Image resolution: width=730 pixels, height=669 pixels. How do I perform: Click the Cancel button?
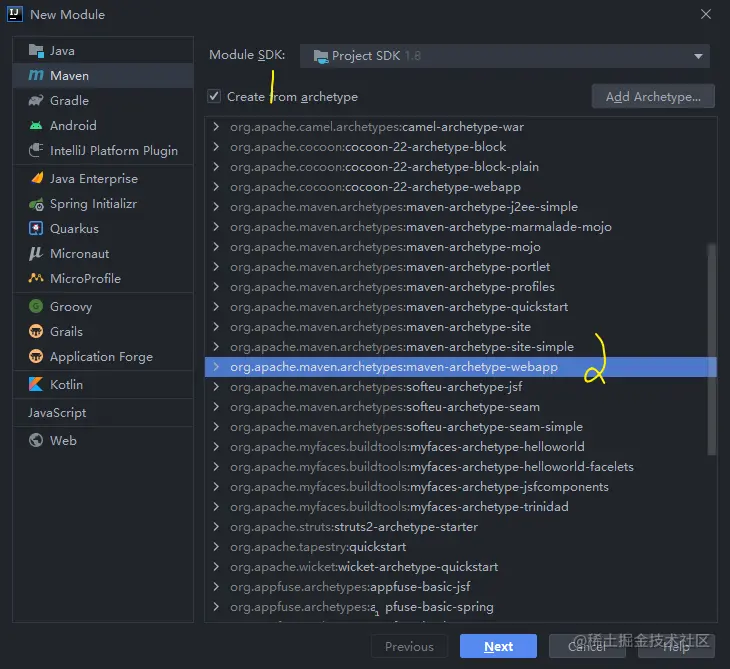[587, 646]
